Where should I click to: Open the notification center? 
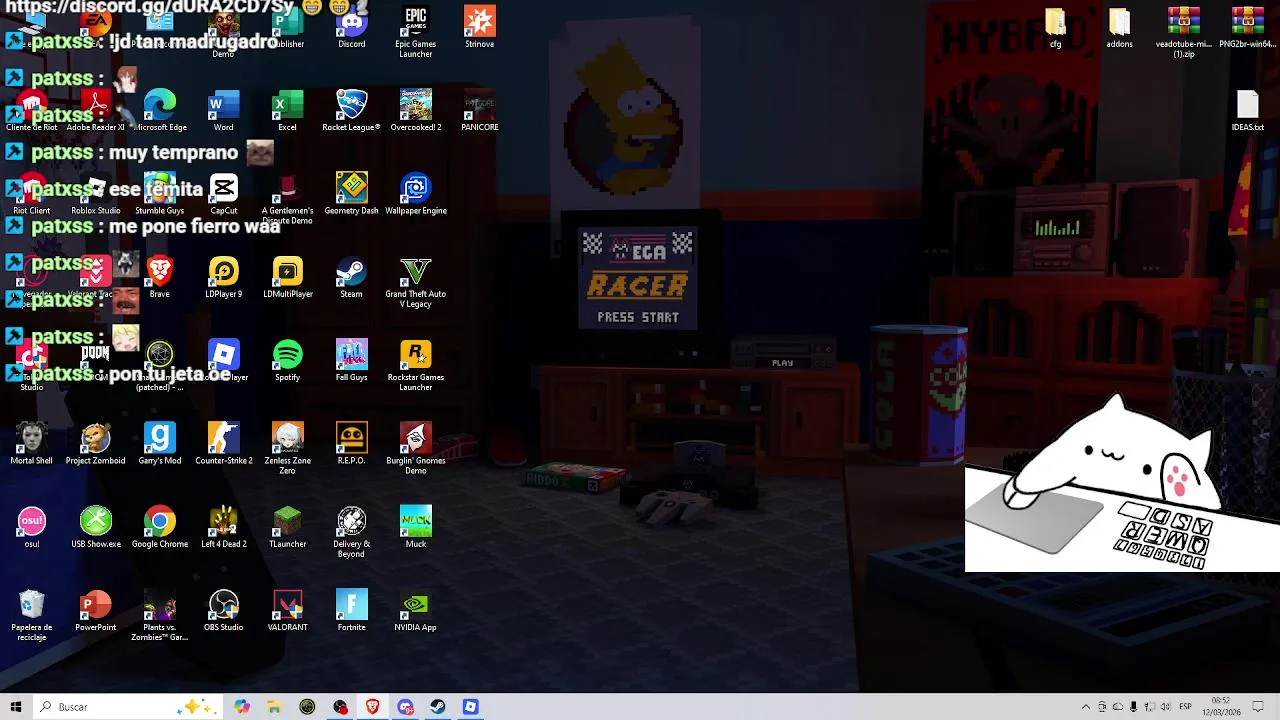tap(1258, 707)
